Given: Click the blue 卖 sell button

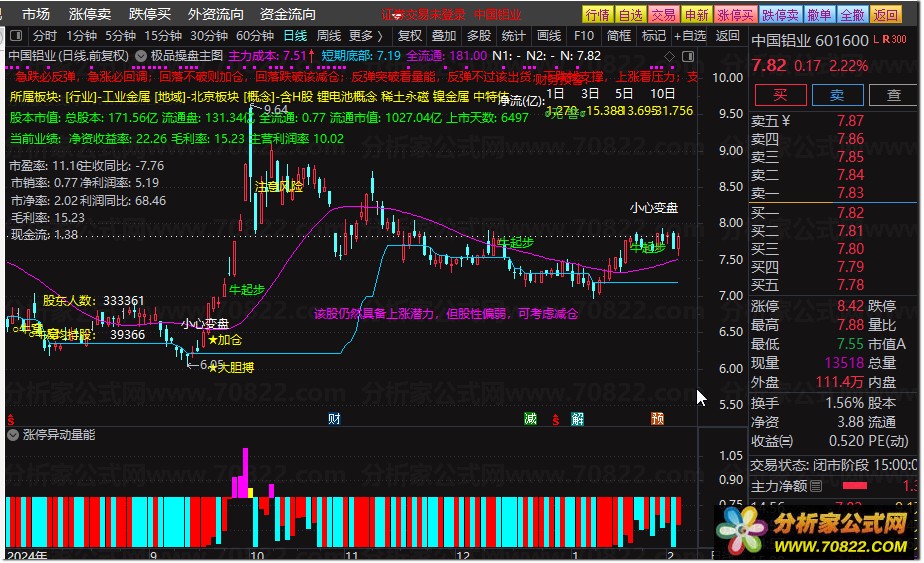Looking at the screenshot, I should (x=837, y=95).
